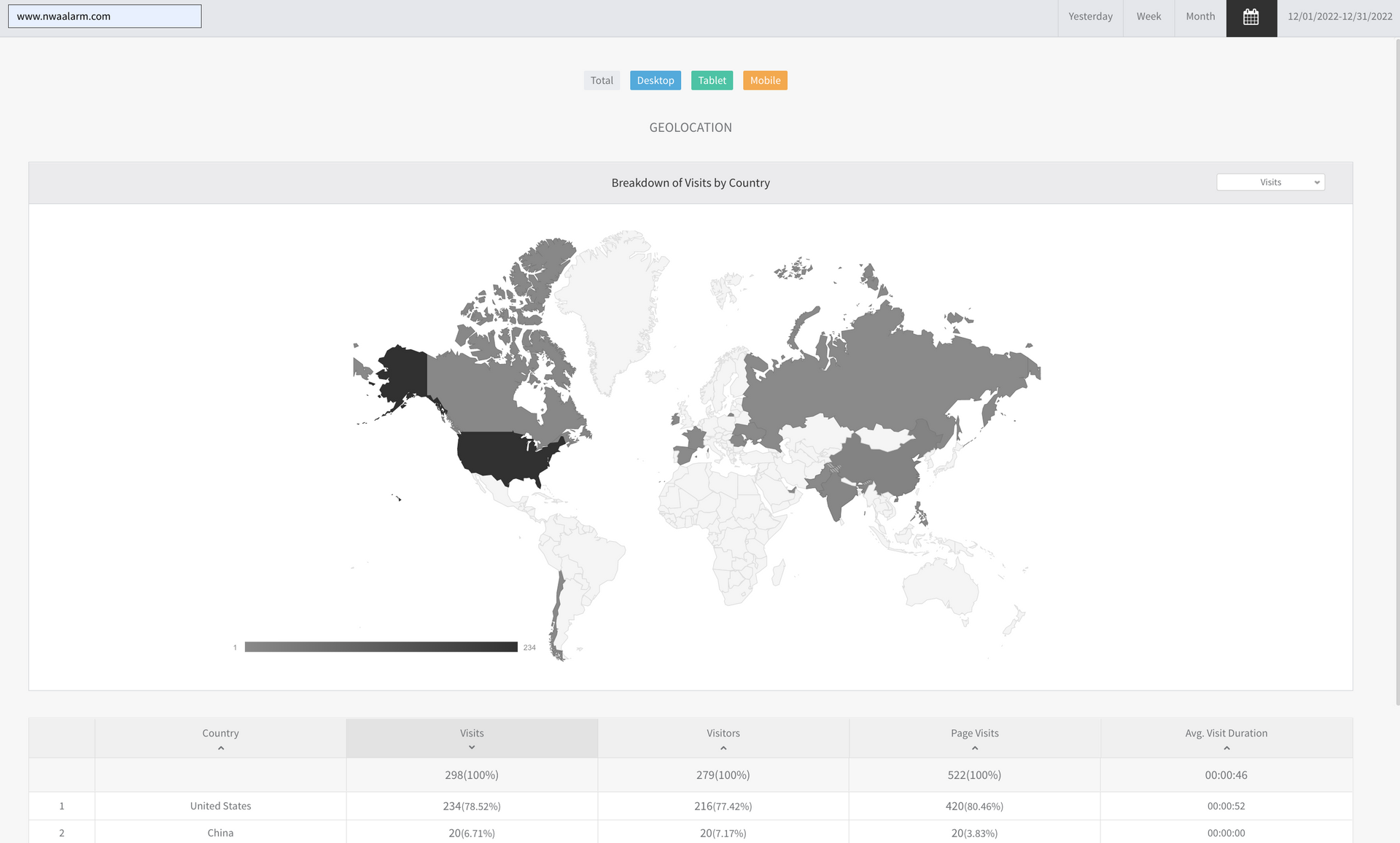The width and height of the screenshot is (1400, 843).
Task: Select the Total device filter
Action: 602,80
